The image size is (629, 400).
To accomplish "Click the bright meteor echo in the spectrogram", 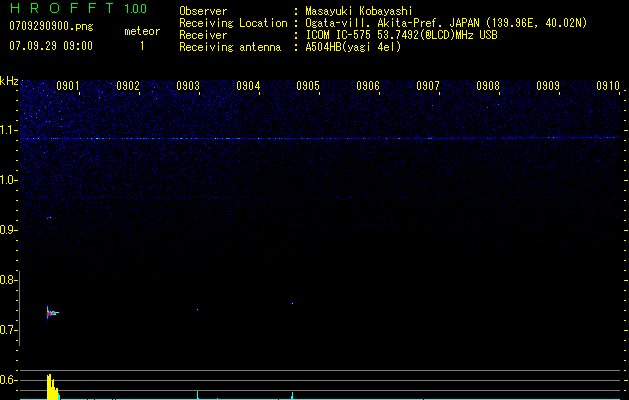I will 51,313.
